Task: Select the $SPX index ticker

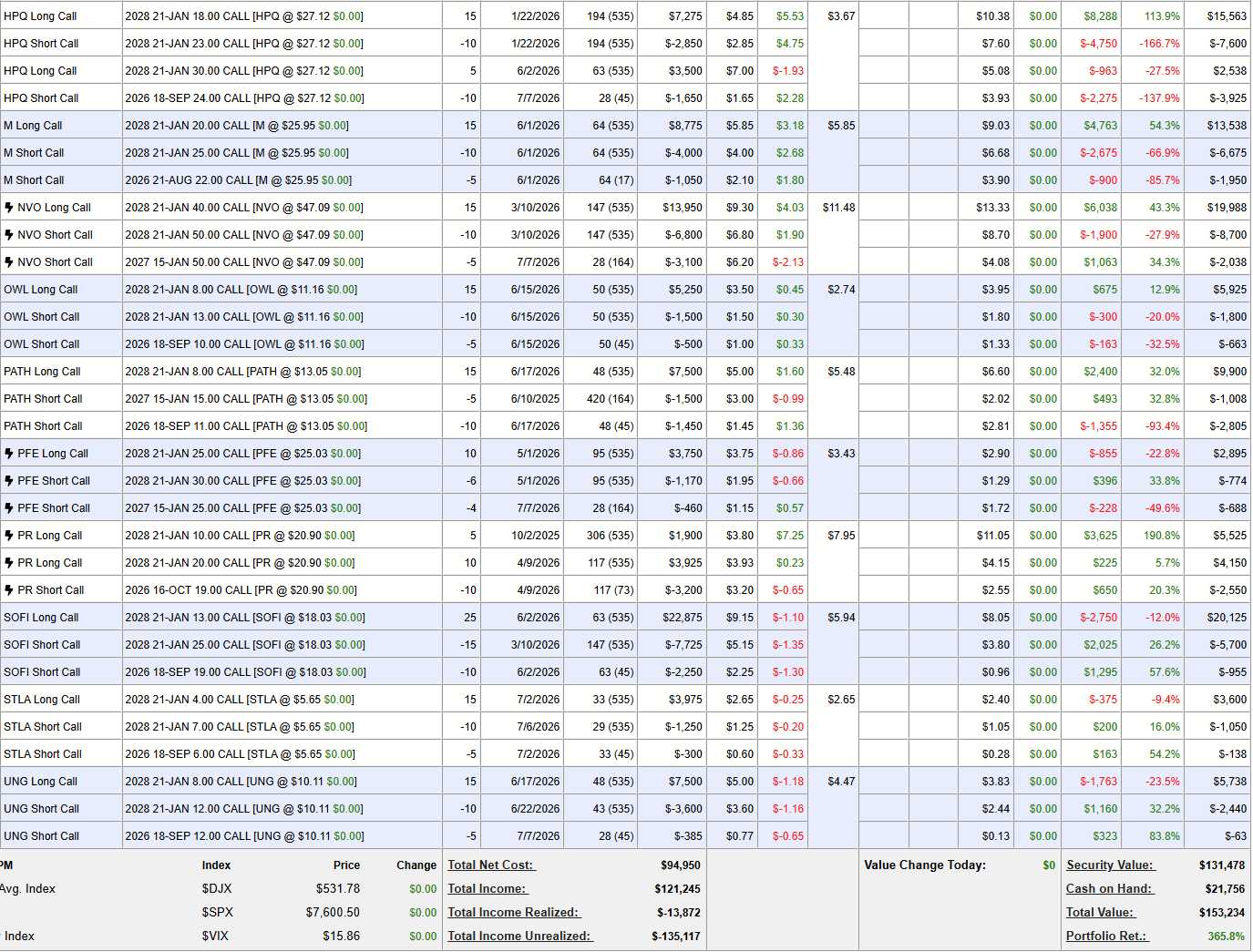Action: [218, 913]
